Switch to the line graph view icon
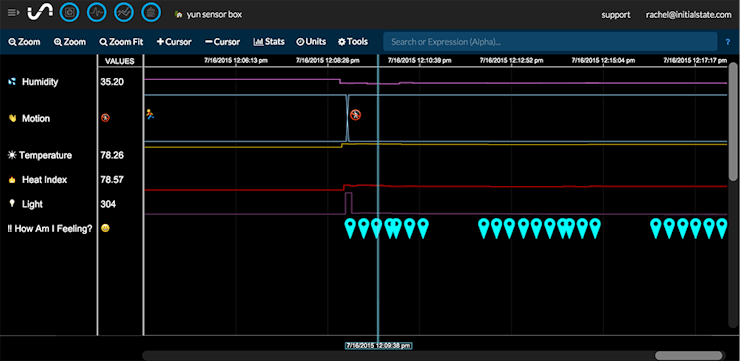Screen dimensions: 740x361 tap(124, 13)
